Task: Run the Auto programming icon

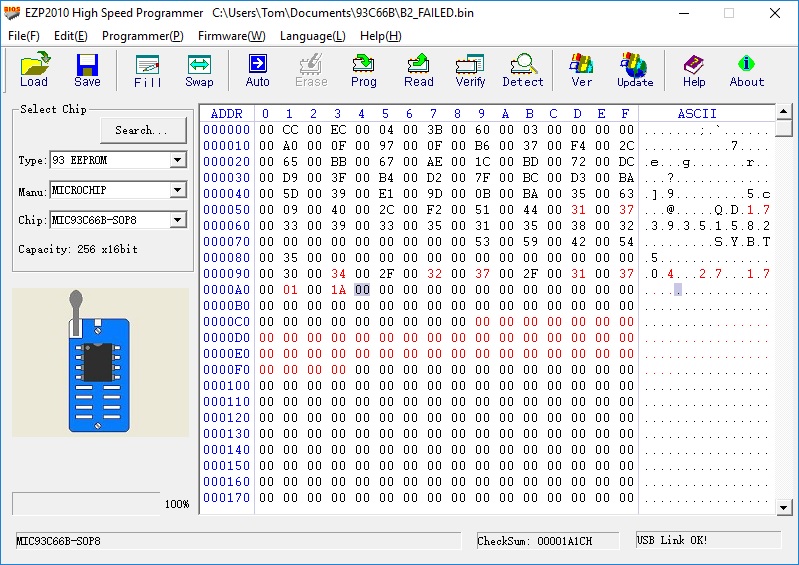Action: [x=258, y=69]
